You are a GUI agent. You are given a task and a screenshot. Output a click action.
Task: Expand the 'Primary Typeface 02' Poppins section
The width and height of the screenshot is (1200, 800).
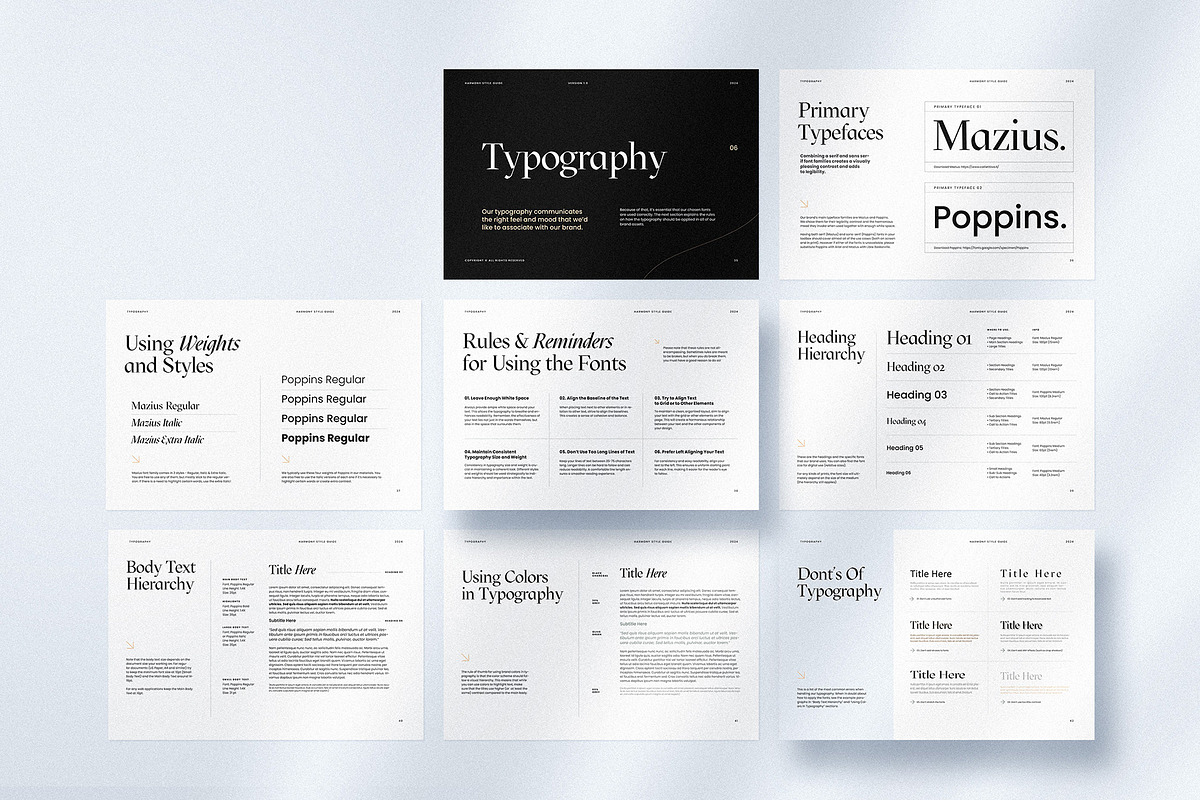coord(957,186)
